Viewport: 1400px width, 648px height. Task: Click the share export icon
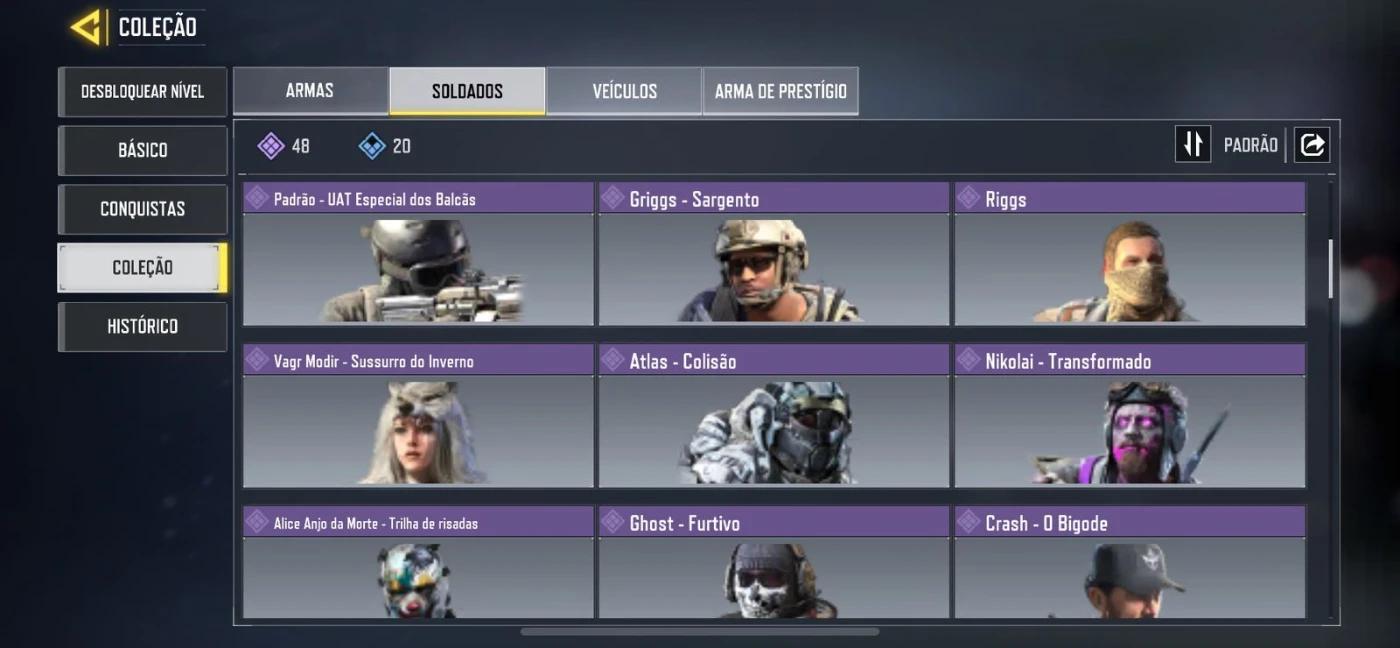pyautogui.click(x=1312, y=144)
